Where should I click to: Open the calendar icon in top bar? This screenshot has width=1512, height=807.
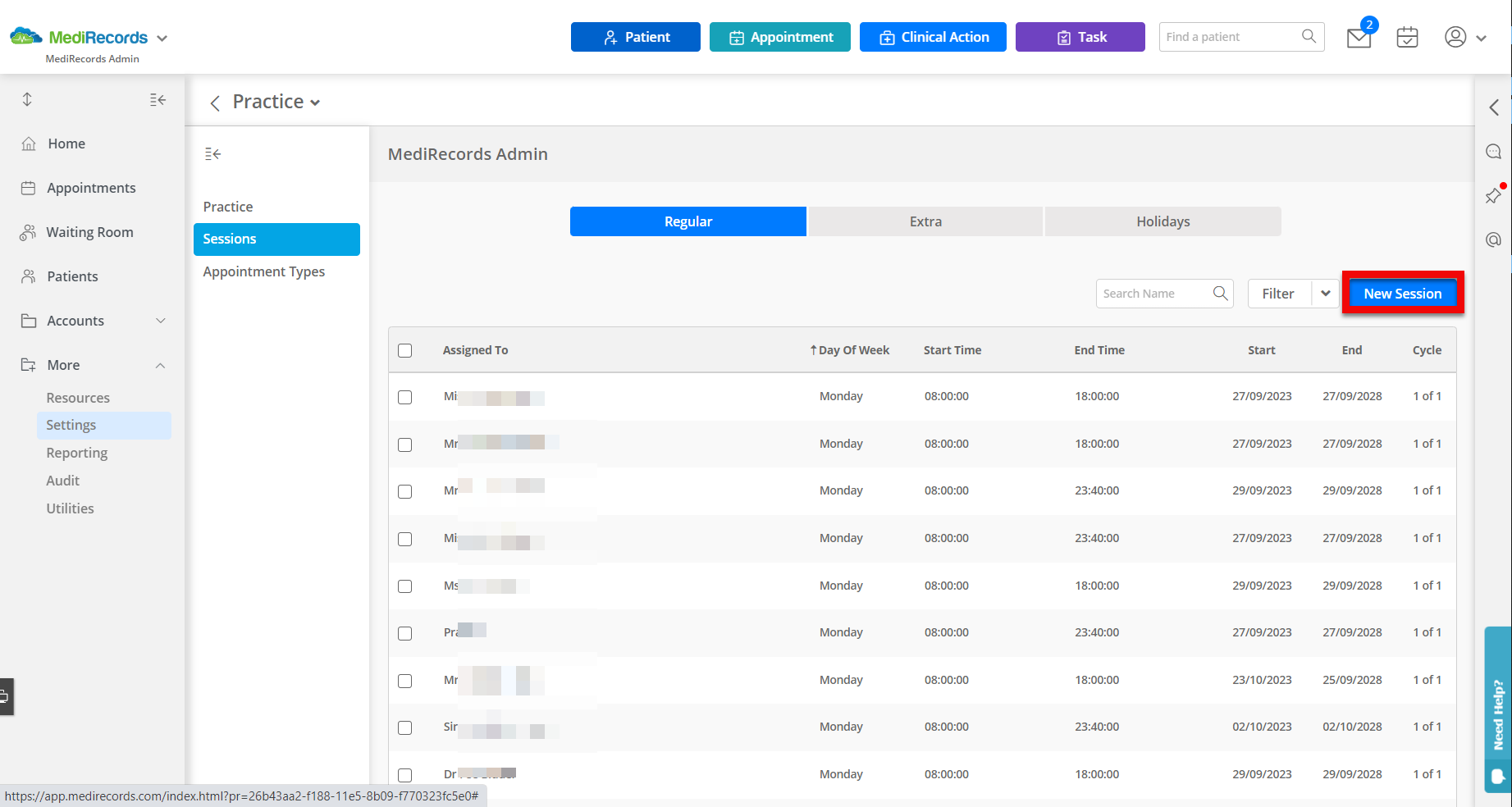[1407, 37]
